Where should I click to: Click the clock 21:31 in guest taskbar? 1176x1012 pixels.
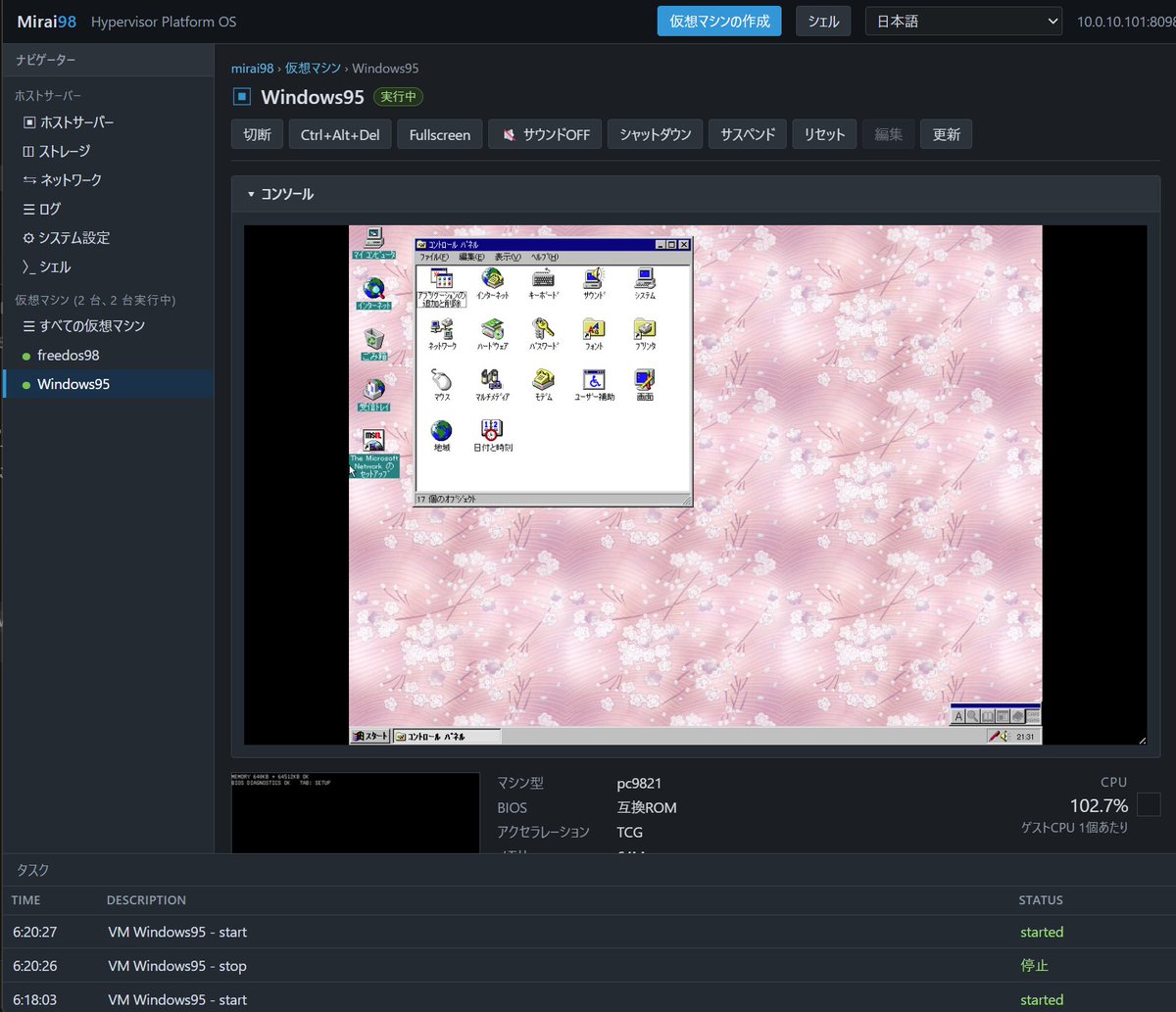click(x=1025, y=736)
